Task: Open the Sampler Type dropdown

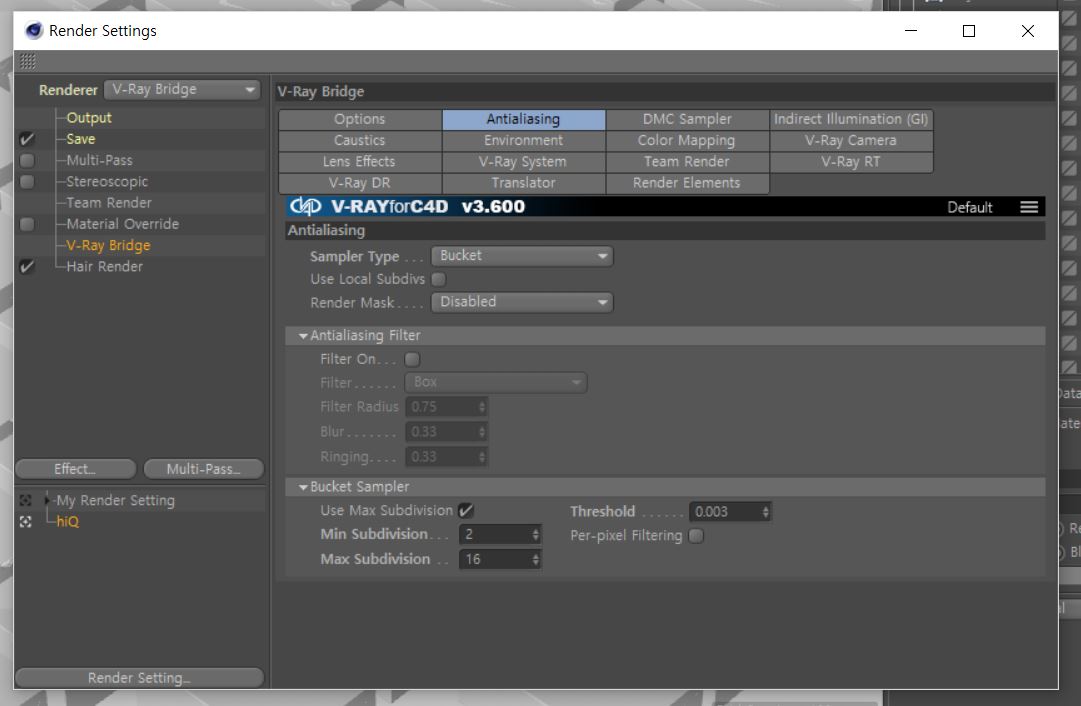Action: pyautogui.click(x=522, y=256)
